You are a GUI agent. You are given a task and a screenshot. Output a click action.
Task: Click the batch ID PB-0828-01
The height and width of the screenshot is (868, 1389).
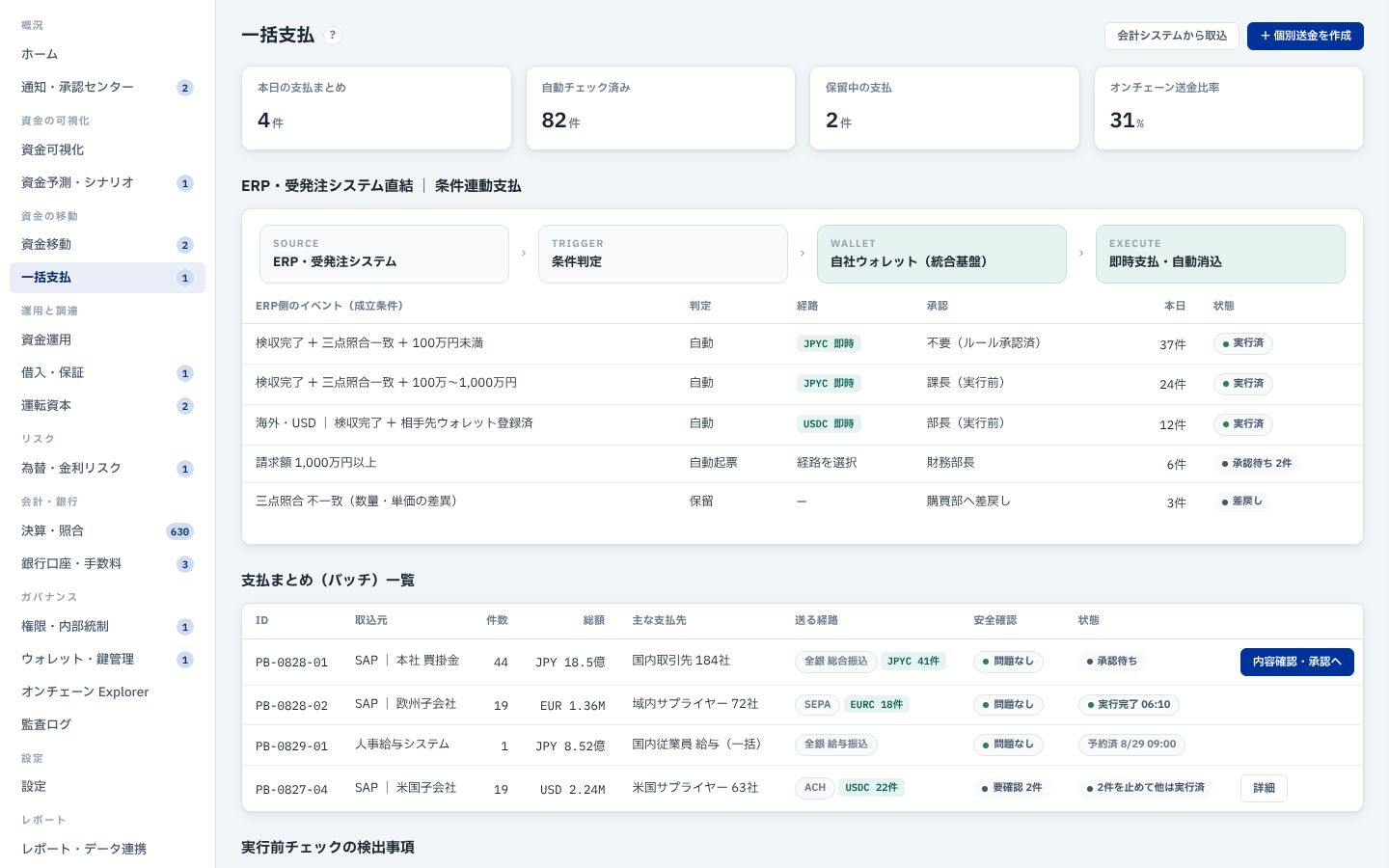(x=291, y=663)
